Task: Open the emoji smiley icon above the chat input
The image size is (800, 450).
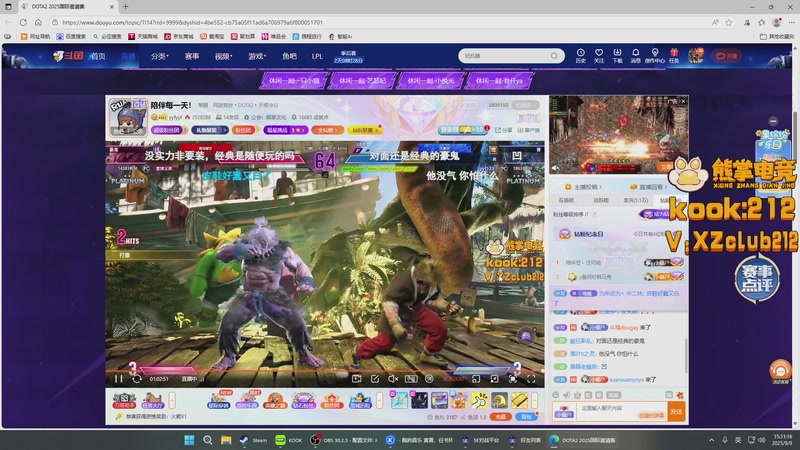Action: tap(556, 395)
